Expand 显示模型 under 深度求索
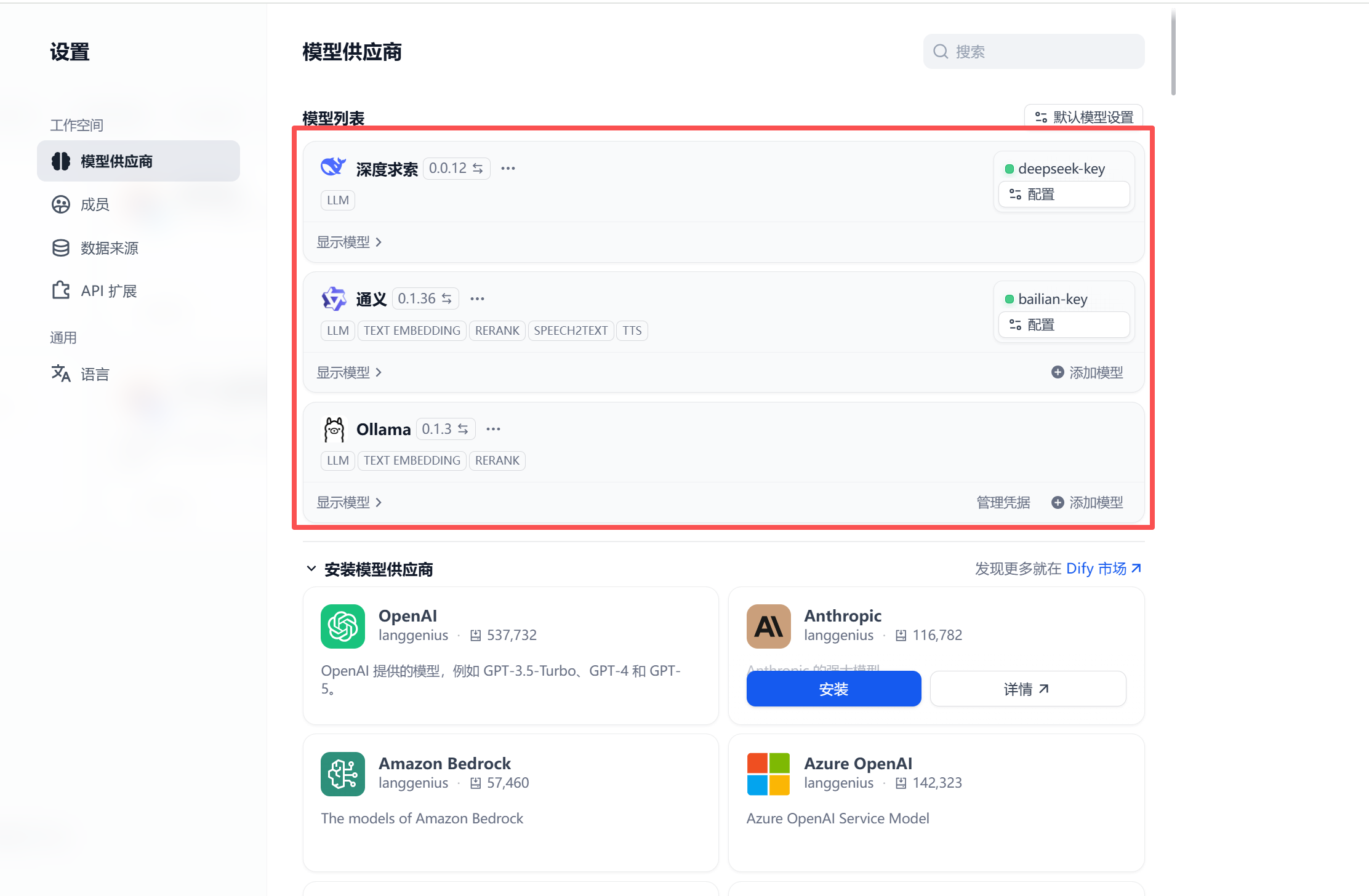The width and height of the screenshot is (1369, 896). coord(349,242)
